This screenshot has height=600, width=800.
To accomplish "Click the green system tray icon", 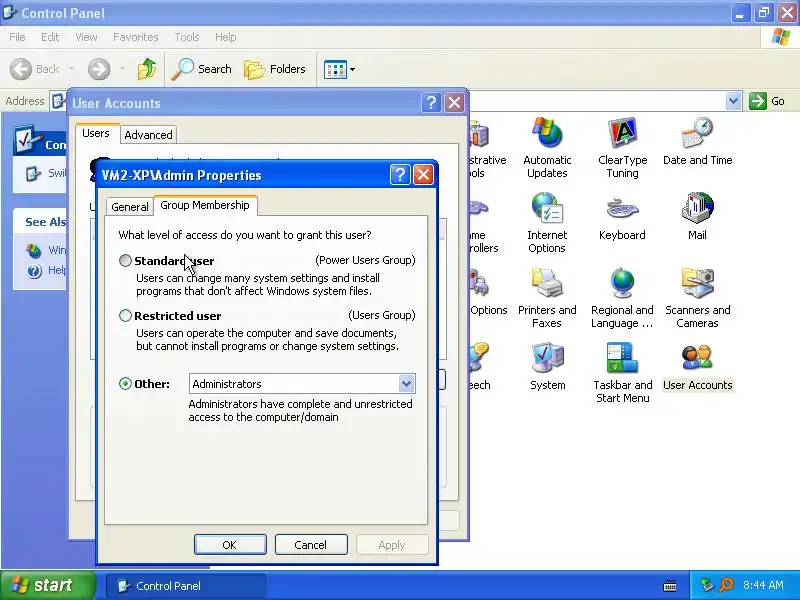I will (x=707, y=585).
